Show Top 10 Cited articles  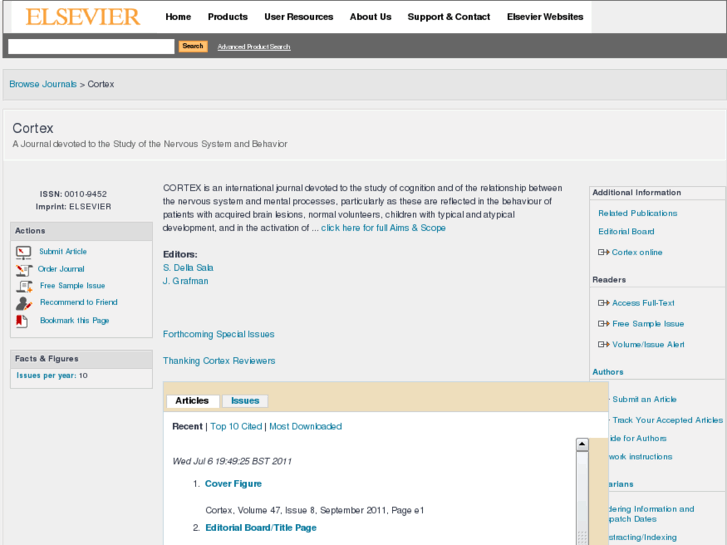click(236, 427)
